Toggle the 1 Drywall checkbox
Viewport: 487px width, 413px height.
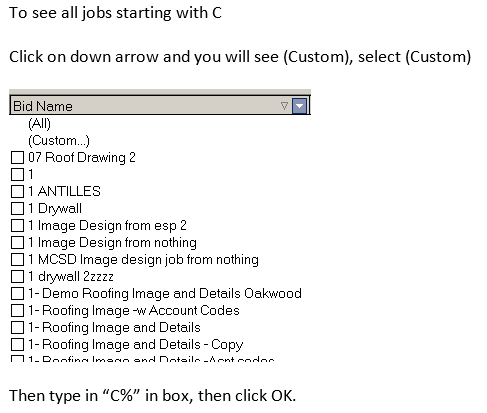(17, 209)
